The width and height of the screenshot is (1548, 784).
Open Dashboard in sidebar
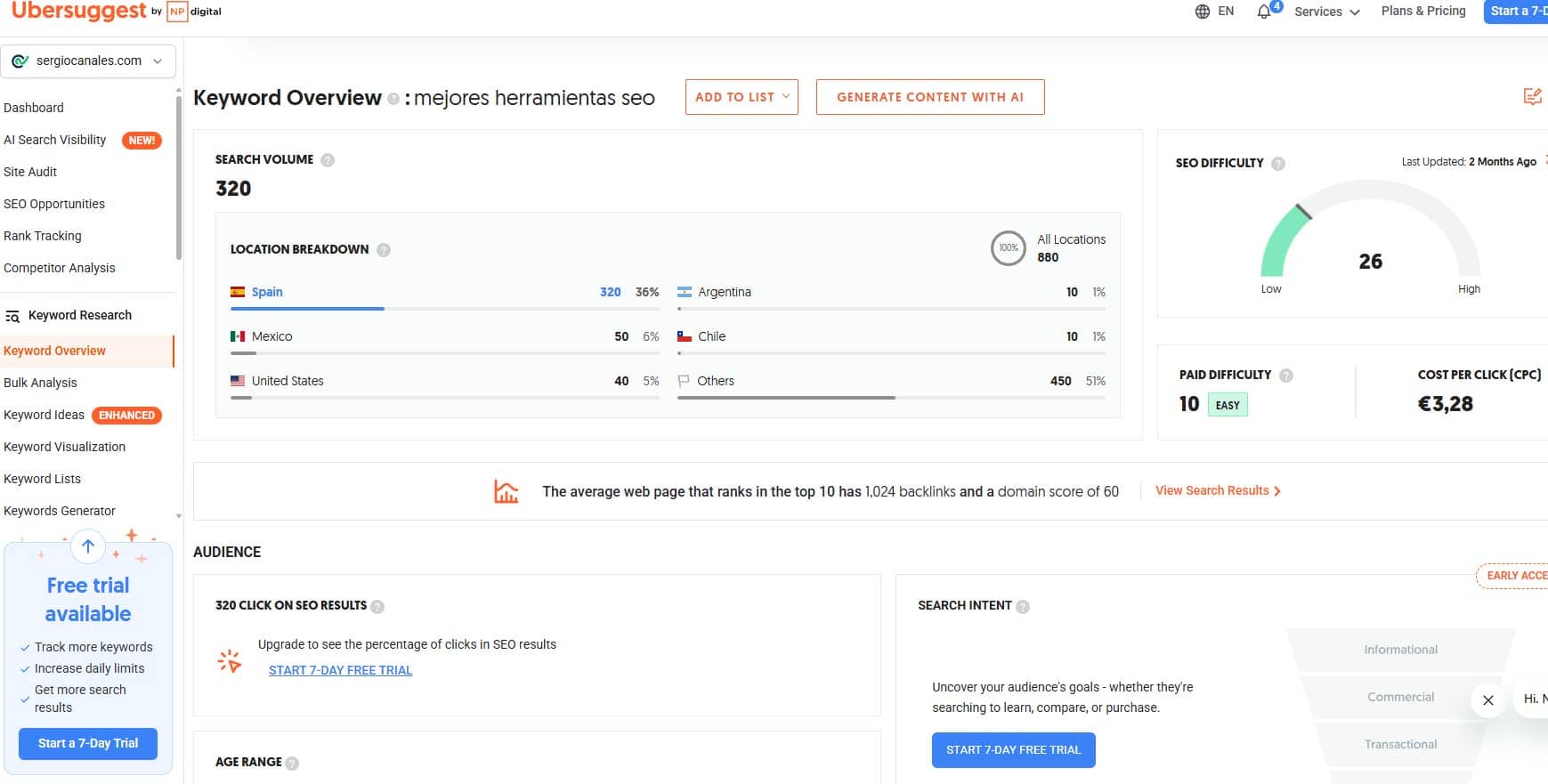pyautogui.click(x=34, y=108)
